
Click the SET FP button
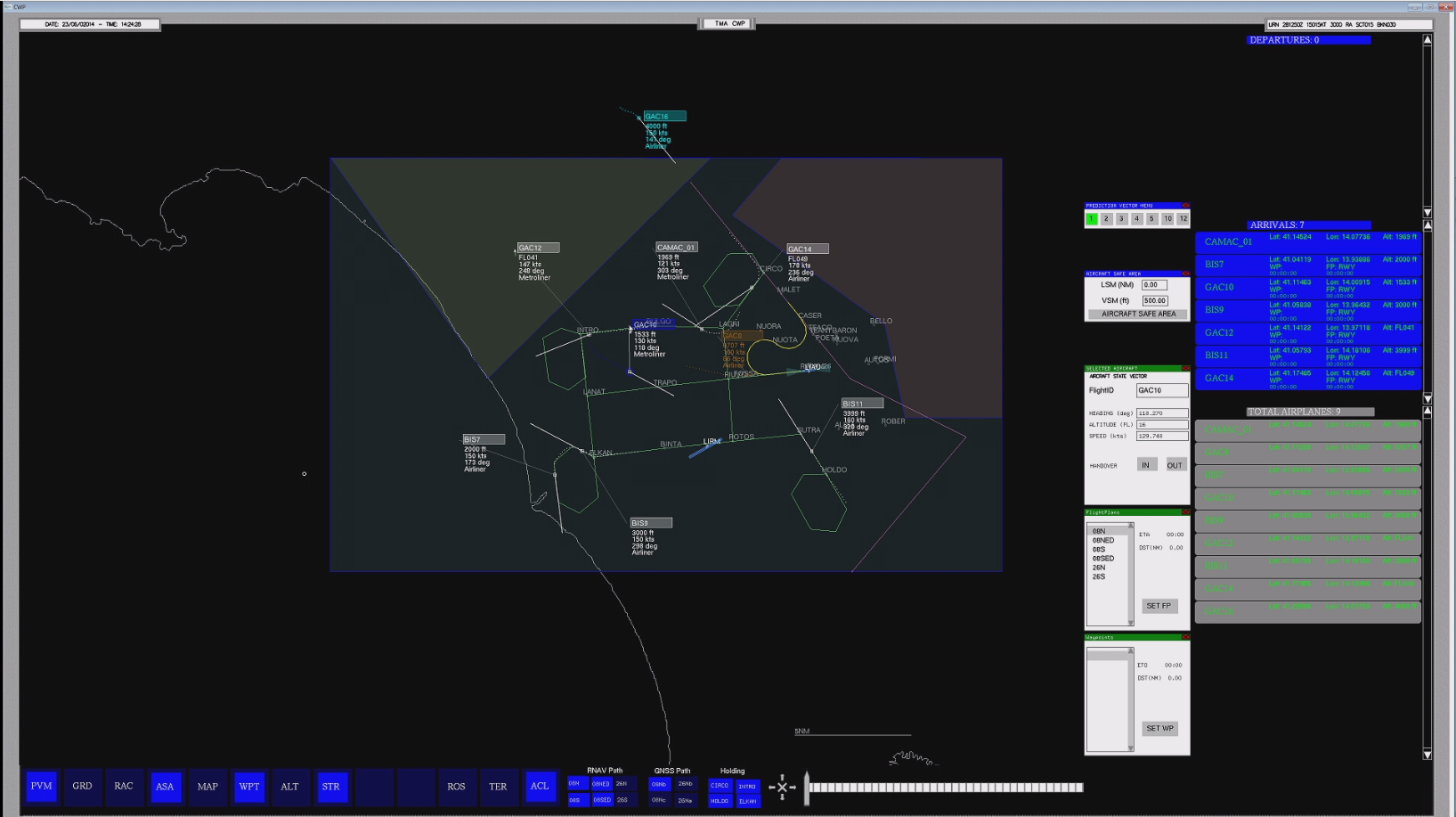coord(1159,606)
